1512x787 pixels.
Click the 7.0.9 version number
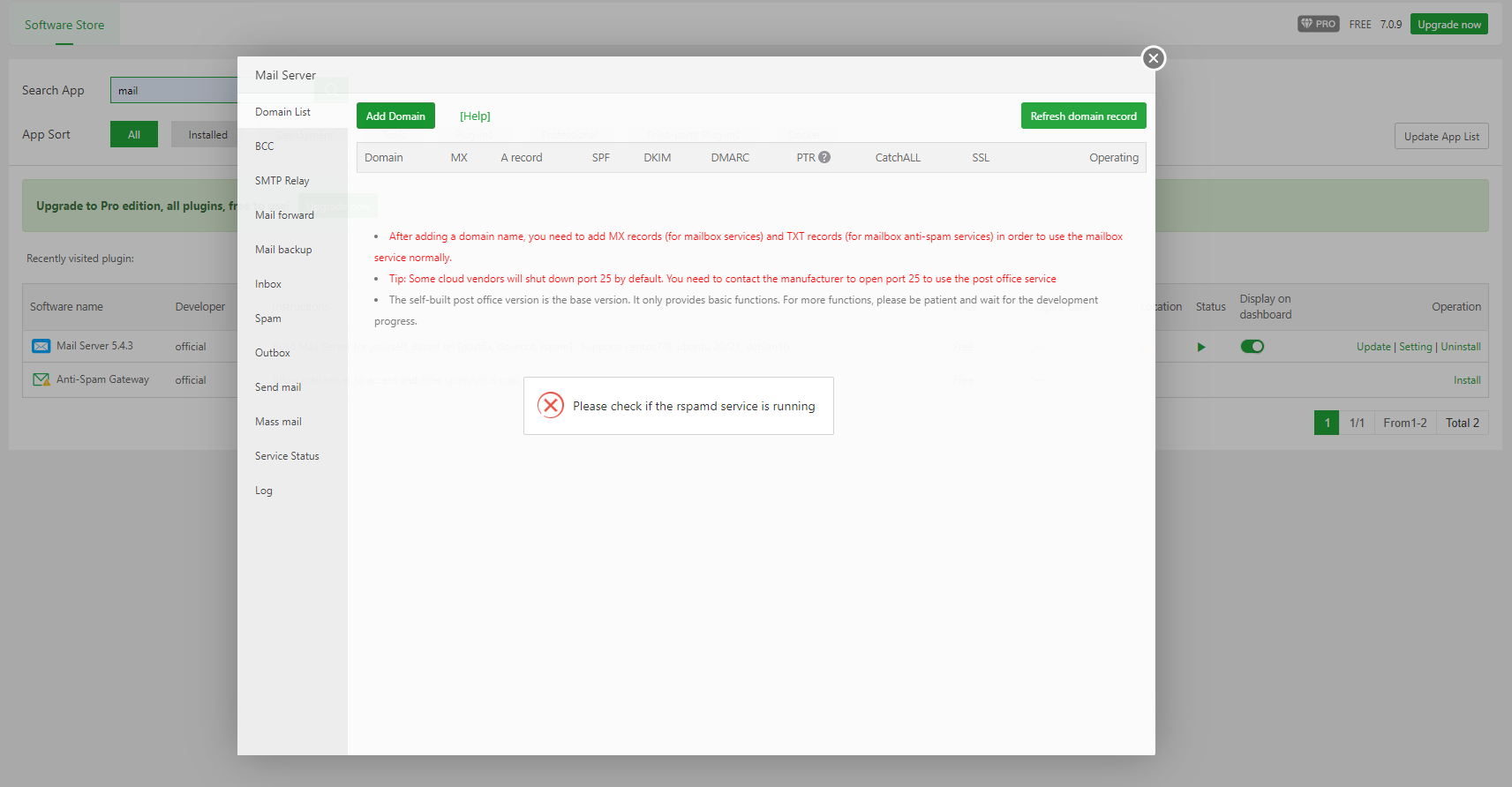click(1391, 24)
